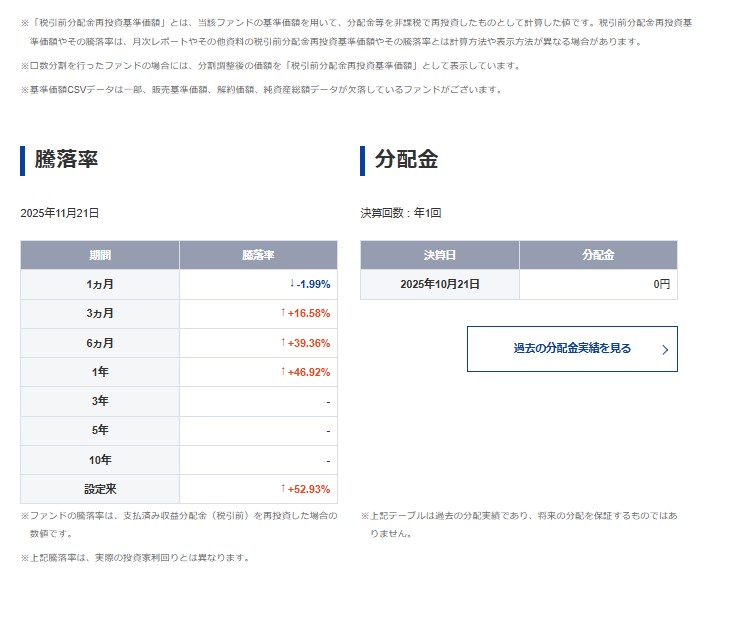Click the right chevron in the past distributions button
This screenshot has width=748, height=617.
(665, 350)
